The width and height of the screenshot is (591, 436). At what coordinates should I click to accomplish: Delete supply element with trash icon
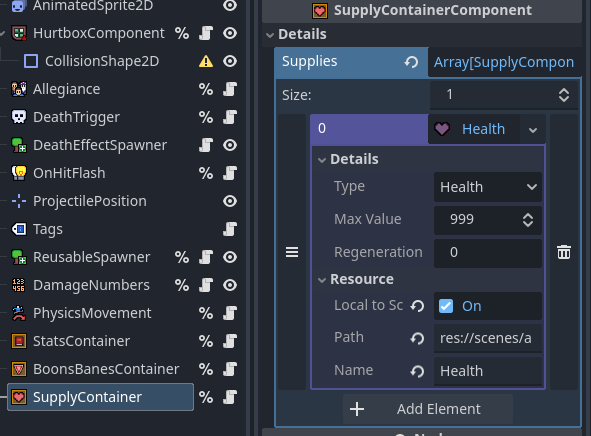point(564,252)
